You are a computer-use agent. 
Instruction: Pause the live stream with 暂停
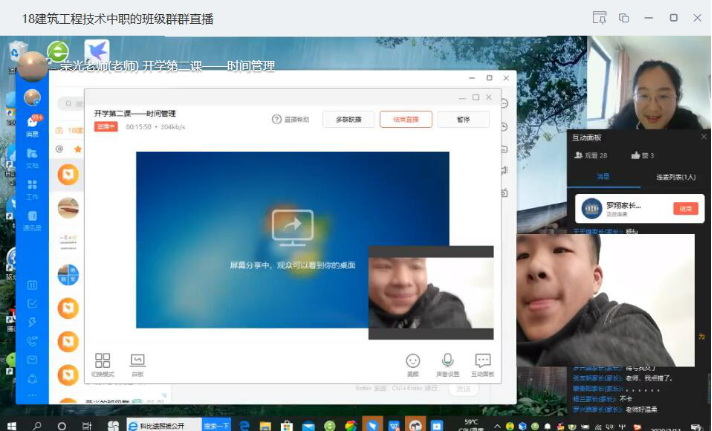point(462,119)
